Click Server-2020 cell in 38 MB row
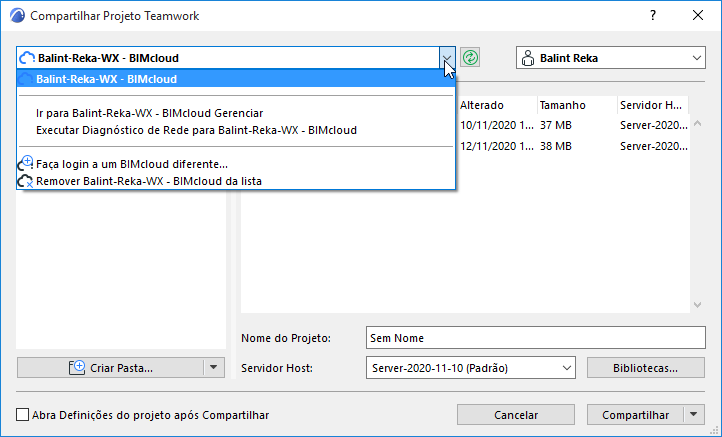Screen dimensions: 722x437 (x=653, y=146)
